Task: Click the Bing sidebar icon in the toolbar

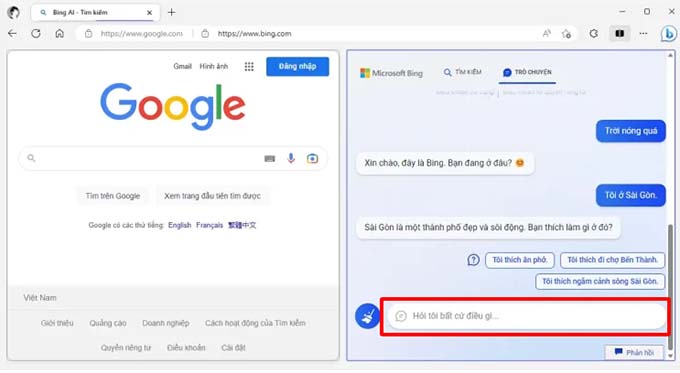Action: coord(668,33)
